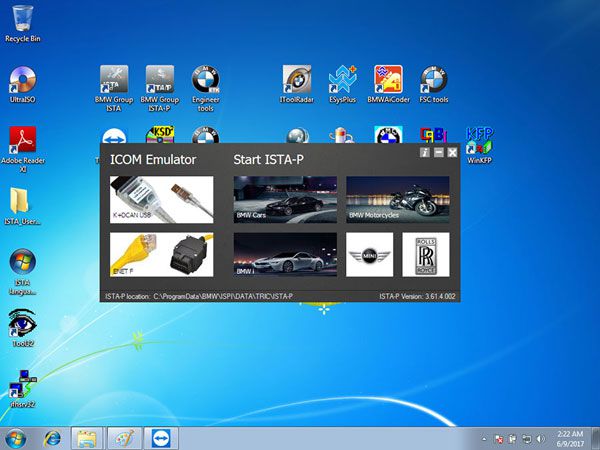Launch WinKFP shortcut
This screenshot has height=450, width=600.
click(479, 145)
